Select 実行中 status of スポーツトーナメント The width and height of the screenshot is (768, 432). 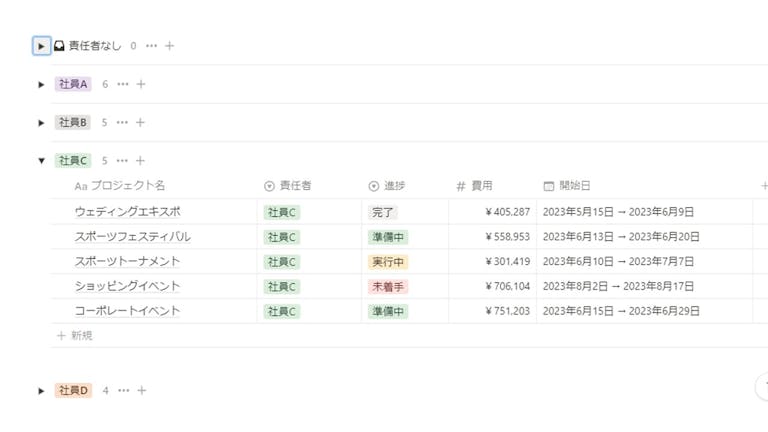[x=388, y=262]
